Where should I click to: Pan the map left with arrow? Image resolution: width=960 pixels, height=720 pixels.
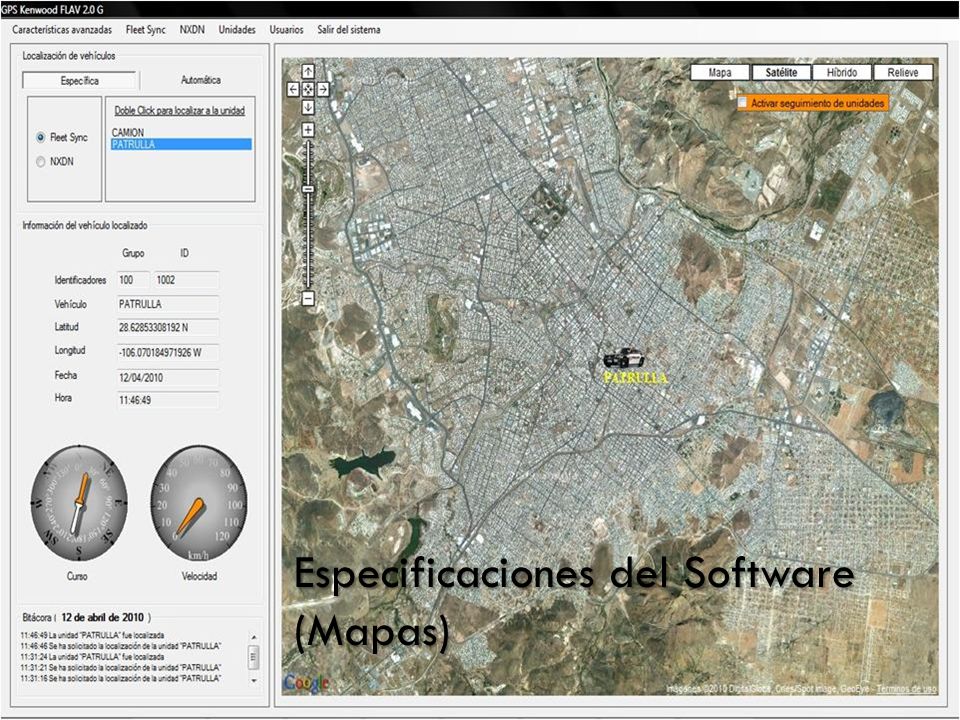coord(293,89)
